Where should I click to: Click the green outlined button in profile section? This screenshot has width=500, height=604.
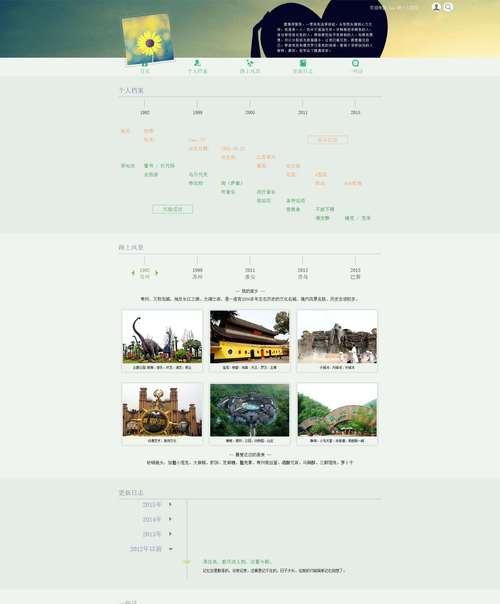pyautogui.click(x=173, y=209)
